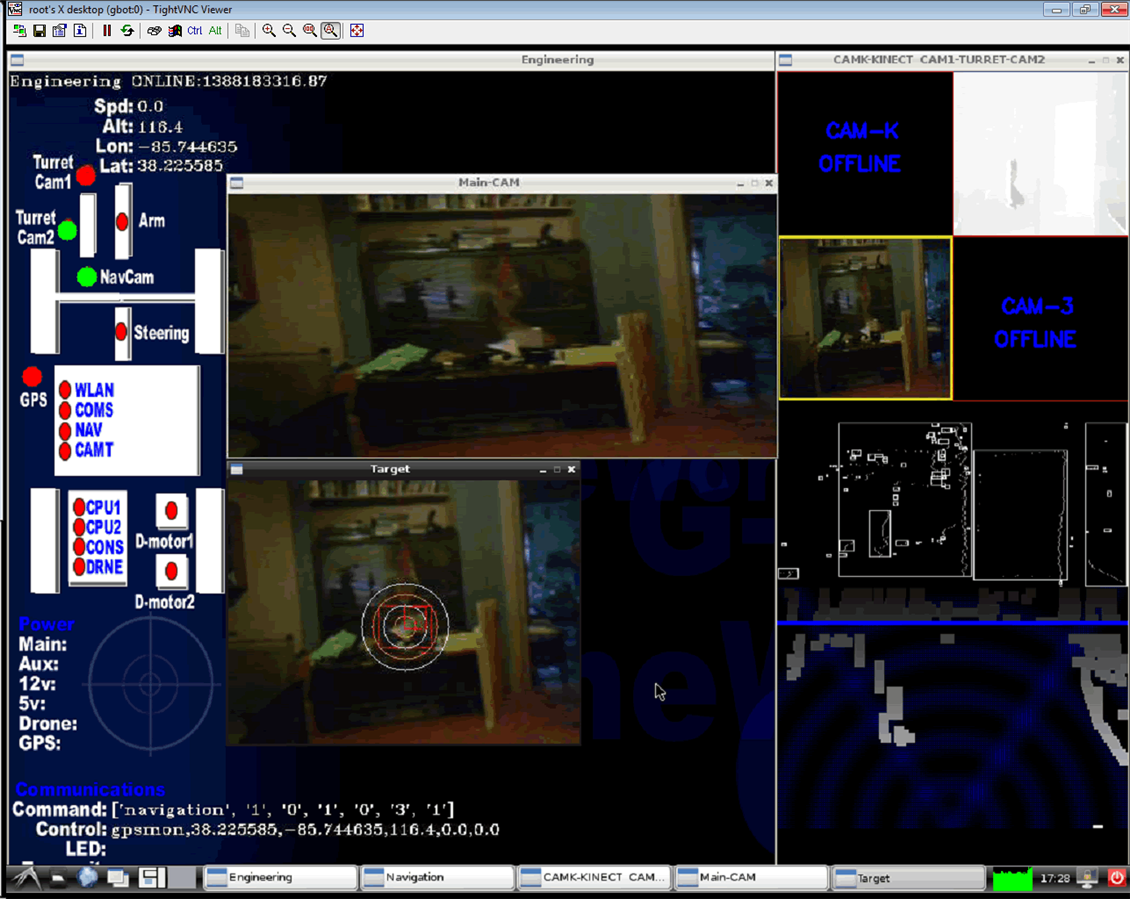Click the red target reticle in Target window
Screen dimensions: 1130x899
[x=405, y=626]
